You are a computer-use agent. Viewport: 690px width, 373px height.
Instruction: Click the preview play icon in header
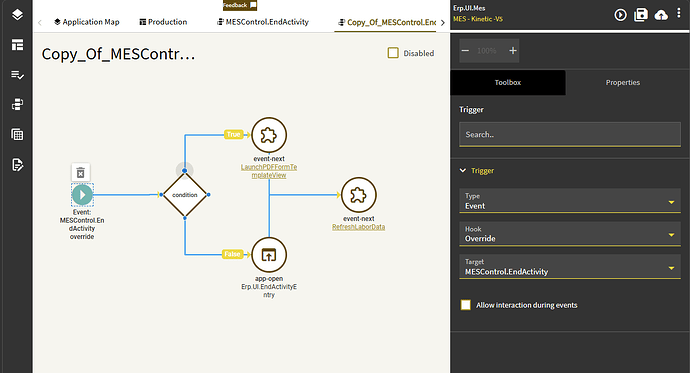click(x=620, y=15)
